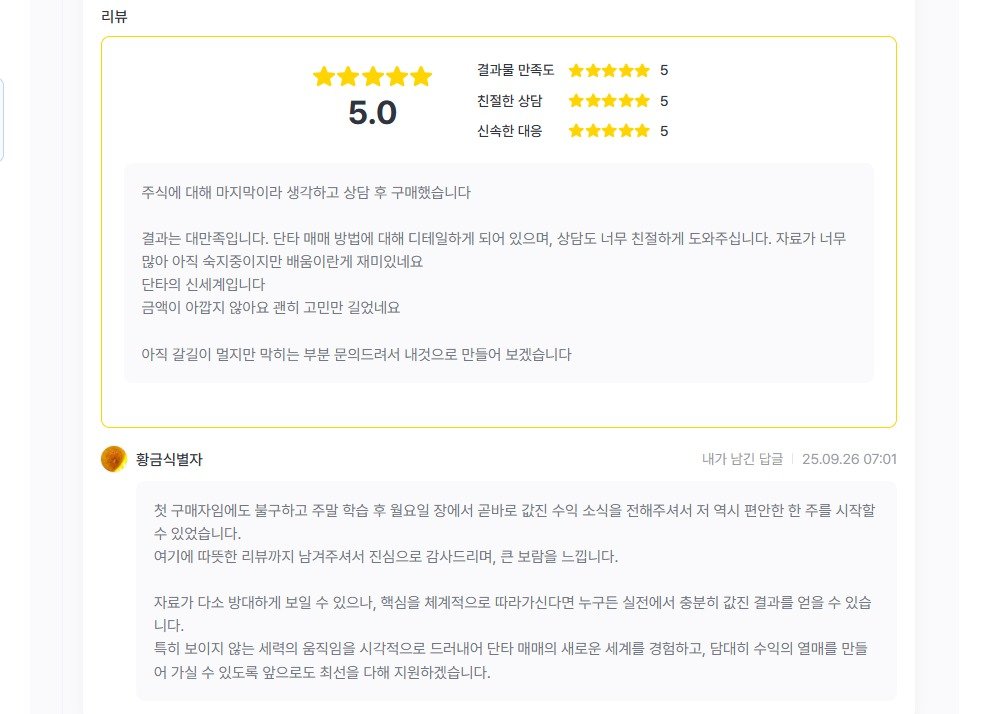Viewport: 993px width, 714px height.
Task: Click the score number beside 결과물 만족도 stars
Action: (664, 71)
